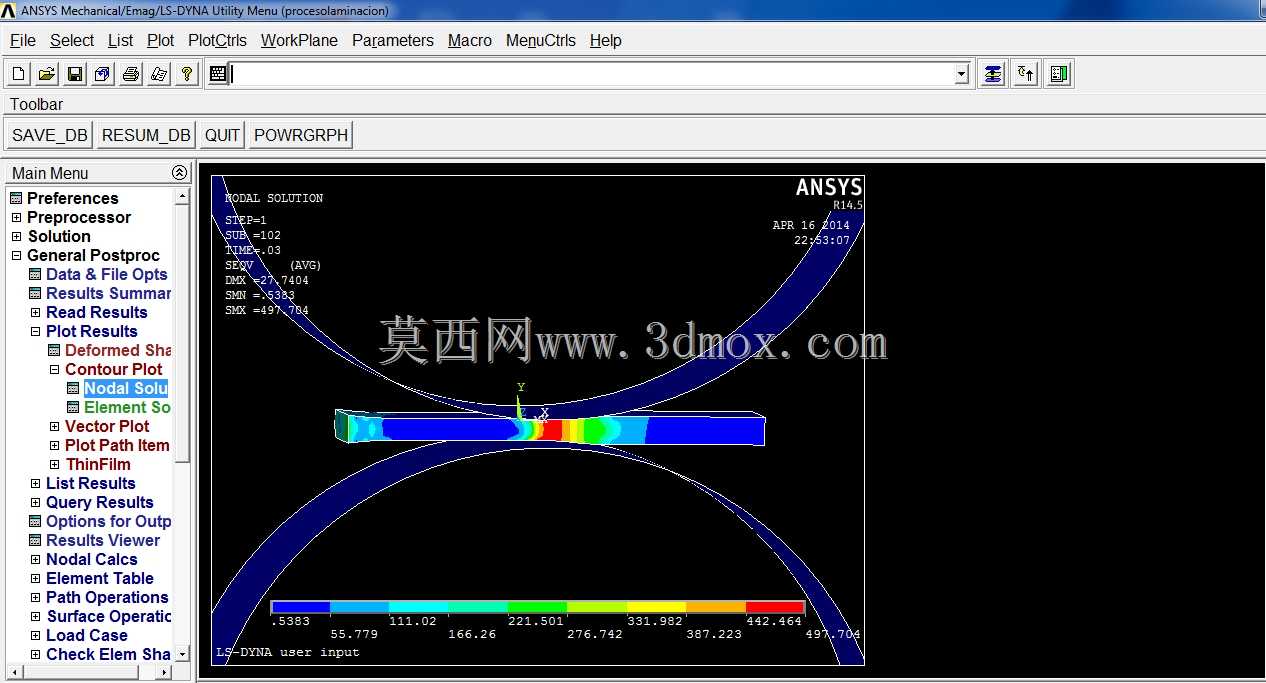Click Main Menu scrollbar down arrow
1266x683 pixels.
pos(182,654)
